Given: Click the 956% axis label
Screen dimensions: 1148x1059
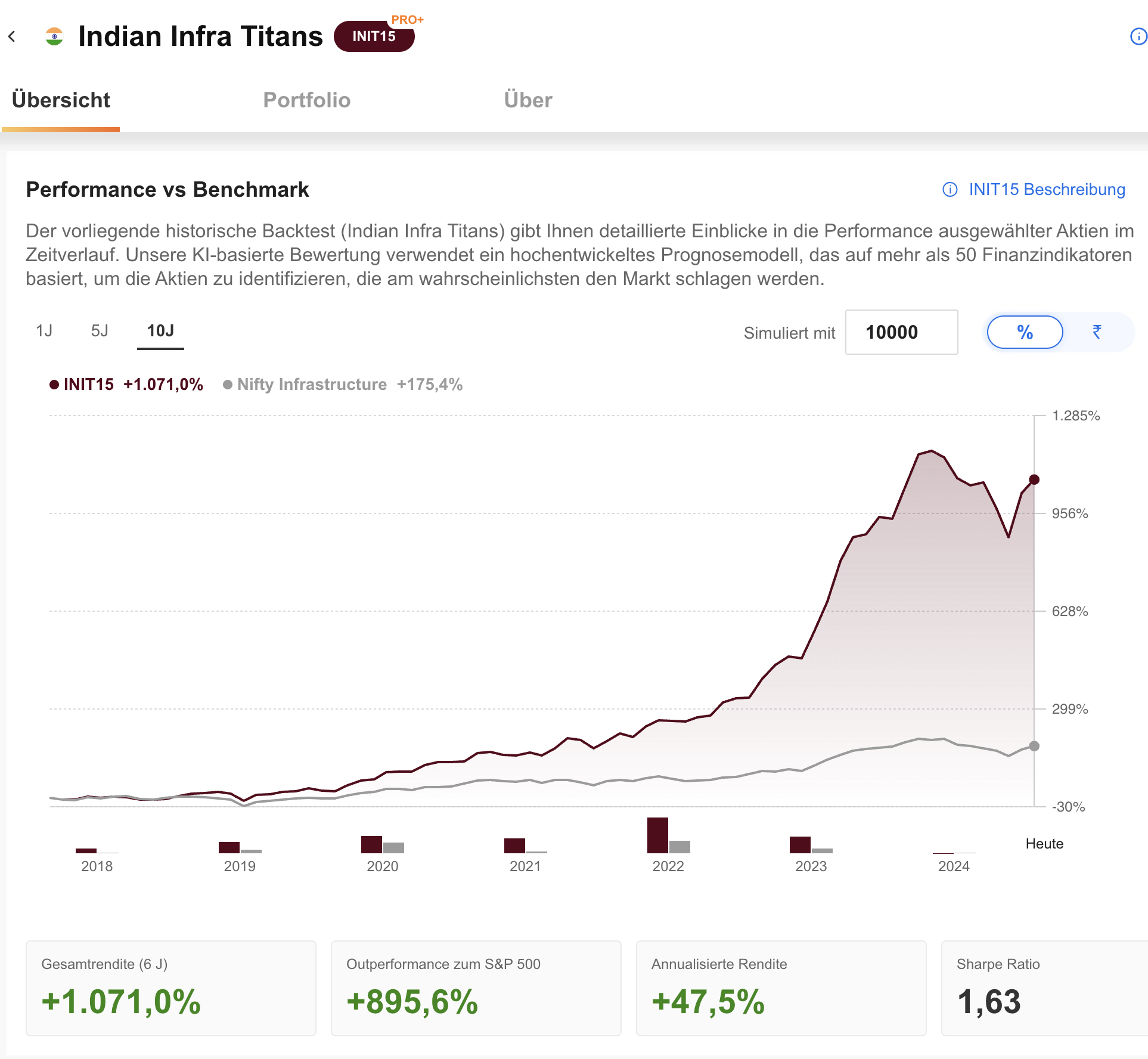Looking at the screenshot, I should pos(1070,513).
